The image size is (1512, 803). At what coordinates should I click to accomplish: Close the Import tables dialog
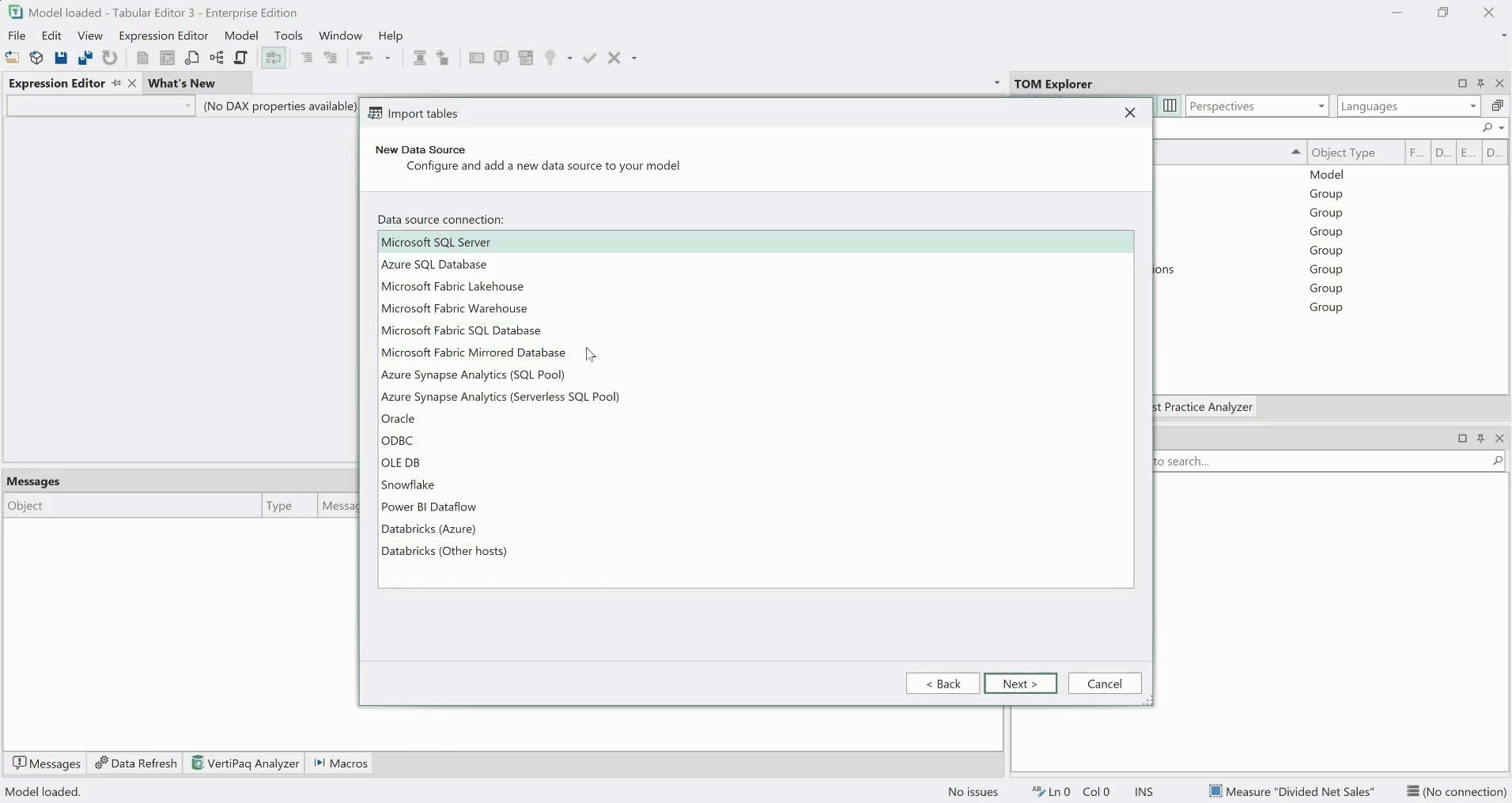(x=1130, y=113)
